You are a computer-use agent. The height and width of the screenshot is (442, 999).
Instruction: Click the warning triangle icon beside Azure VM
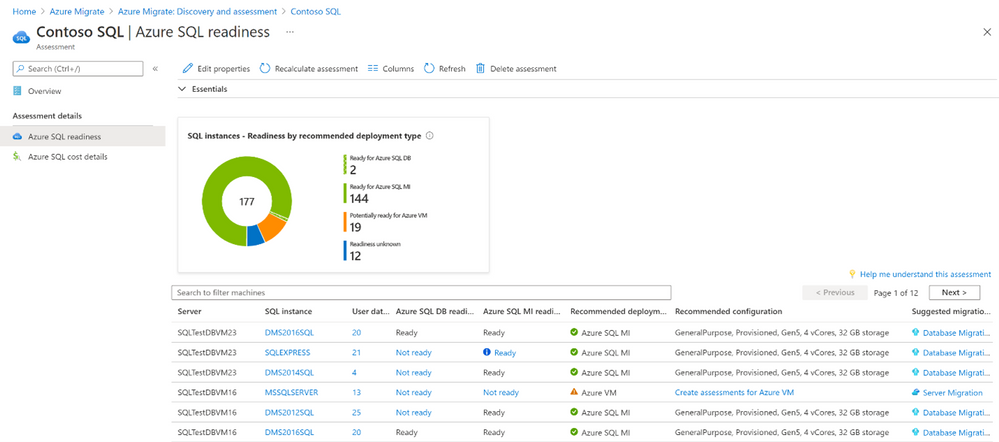574,392
